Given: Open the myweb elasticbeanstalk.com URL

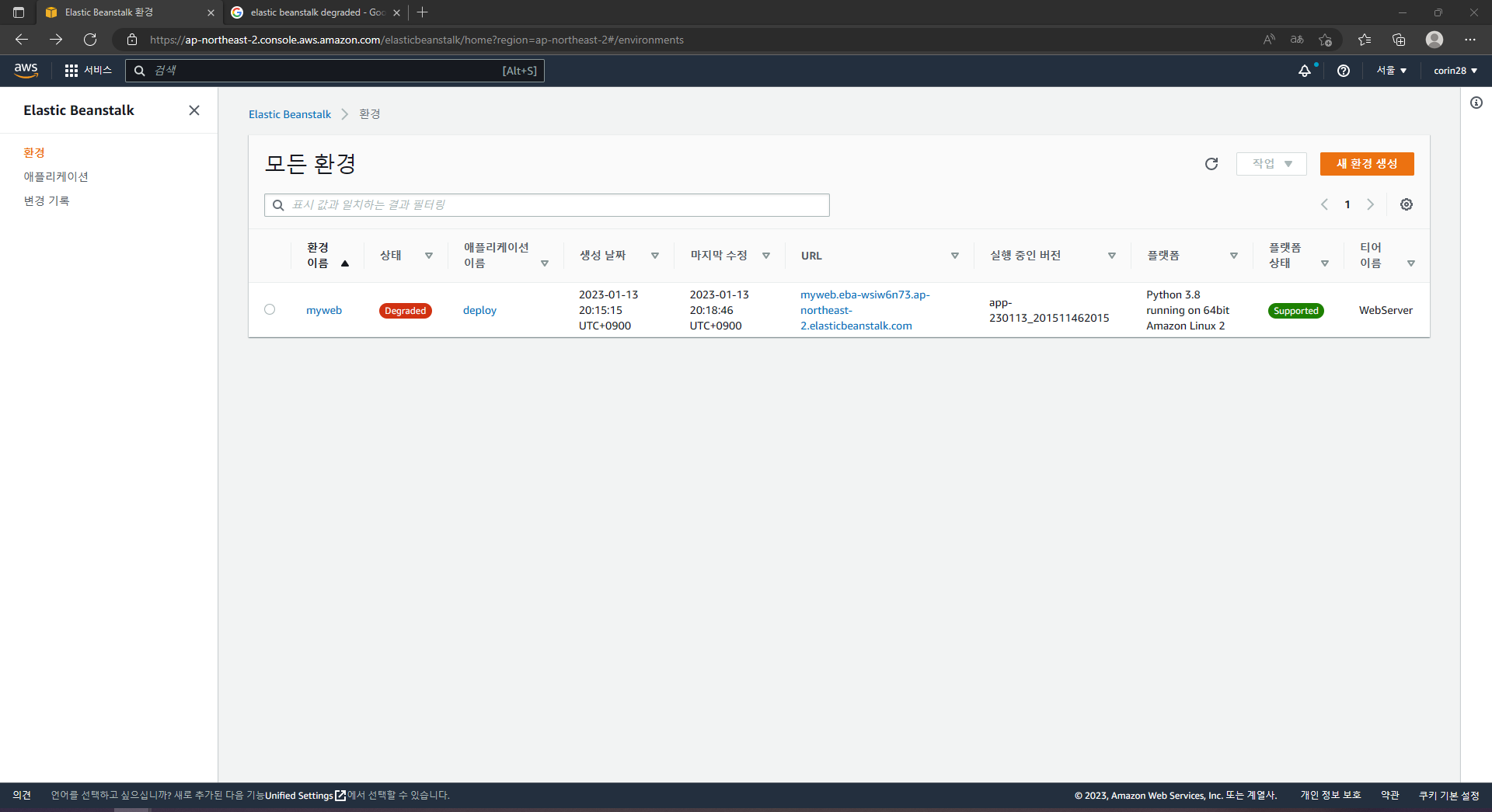Looking at the screenshot, I should pos(865,310).
